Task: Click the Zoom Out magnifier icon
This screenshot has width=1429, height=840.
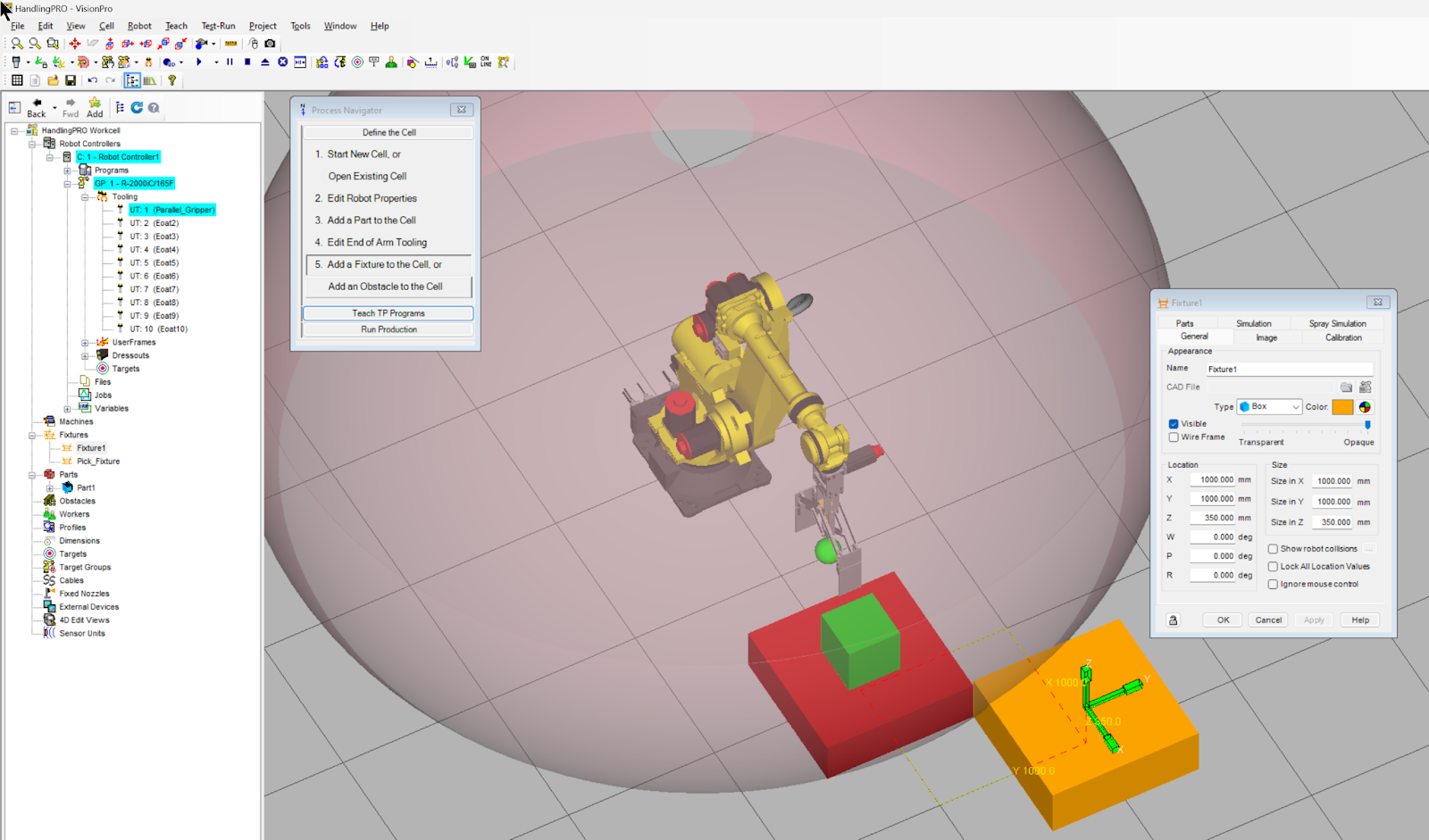Action: pyautogui.click(x=35, y=43)
